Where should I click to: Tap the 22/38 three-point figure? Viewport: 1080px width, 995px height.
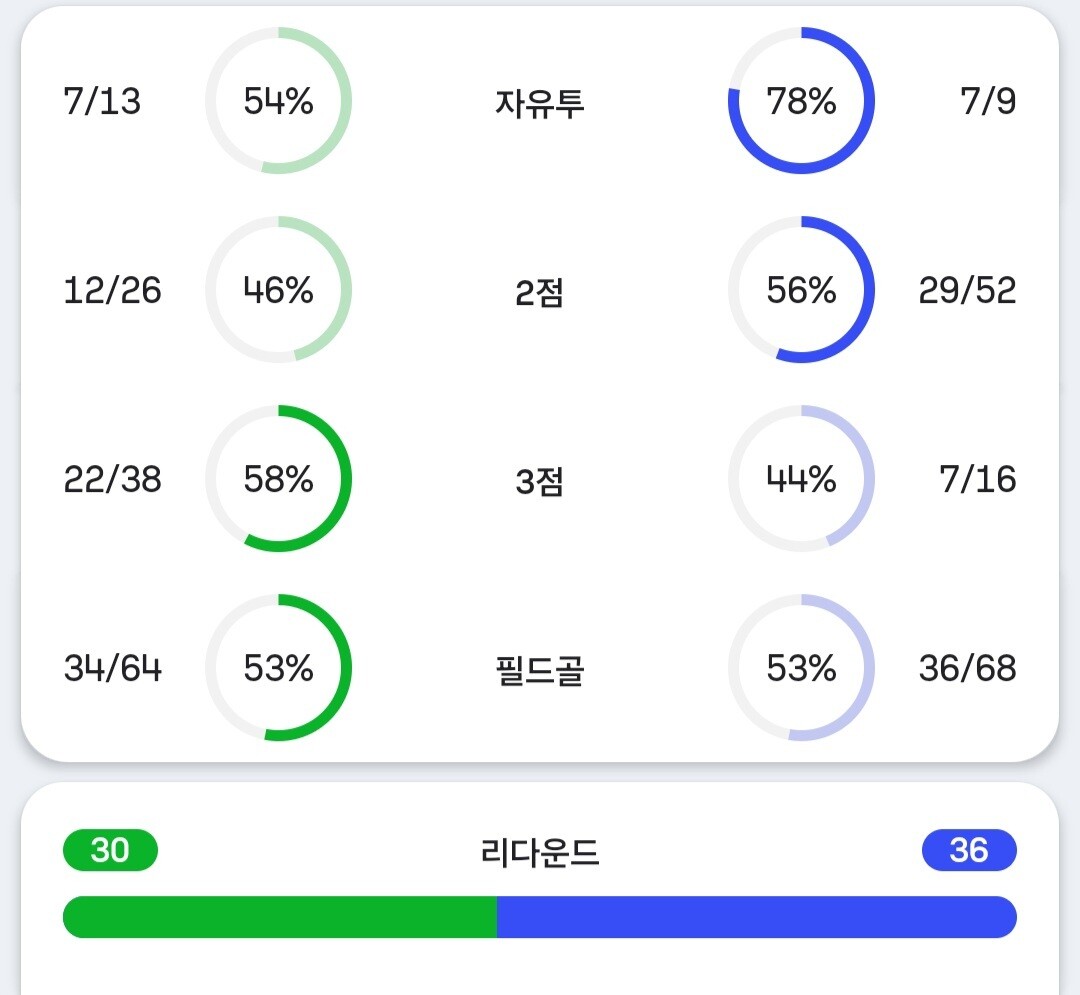coord(112,479)
